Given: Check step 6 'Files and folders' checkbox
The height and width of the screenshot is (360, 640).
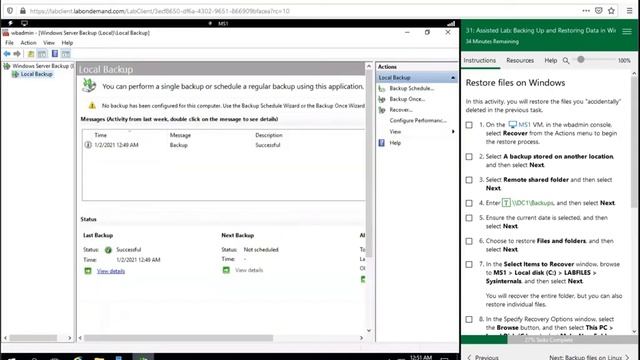Looking at the screenshot, I should point(469,241).
